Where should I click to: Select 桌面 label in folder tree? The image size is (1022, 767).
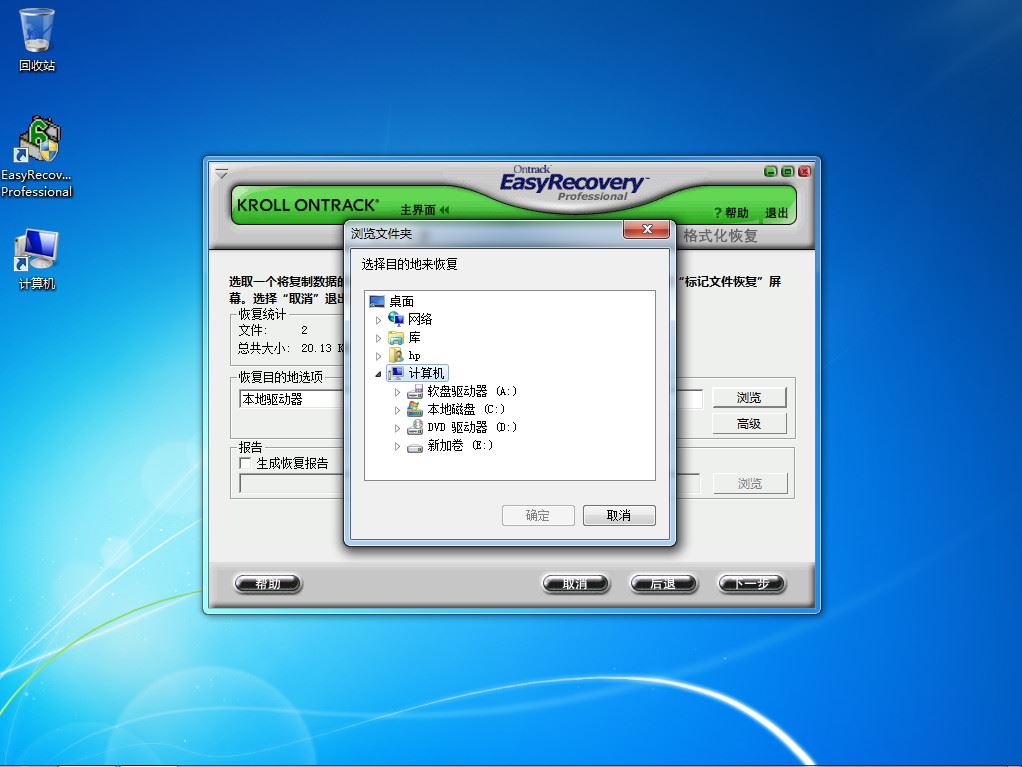(402, 301)
